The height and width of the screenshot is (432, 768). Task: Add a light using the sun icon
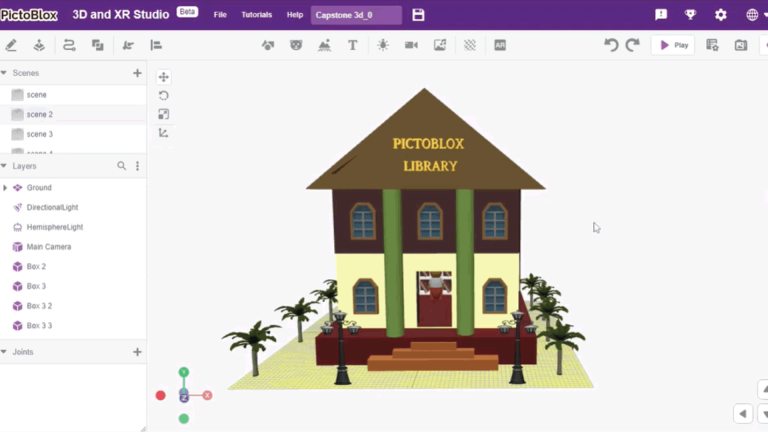[x=382, y=45]
